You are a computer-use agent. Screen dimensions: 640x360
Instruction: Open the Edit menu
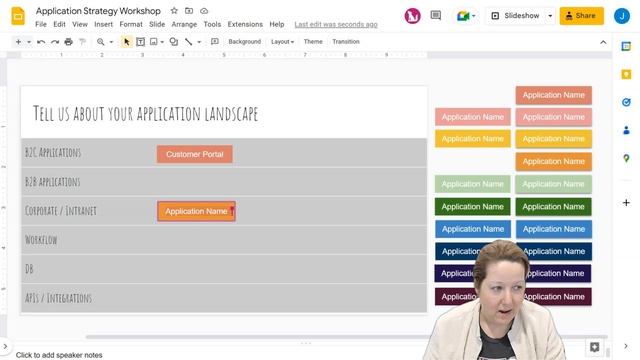59,24
